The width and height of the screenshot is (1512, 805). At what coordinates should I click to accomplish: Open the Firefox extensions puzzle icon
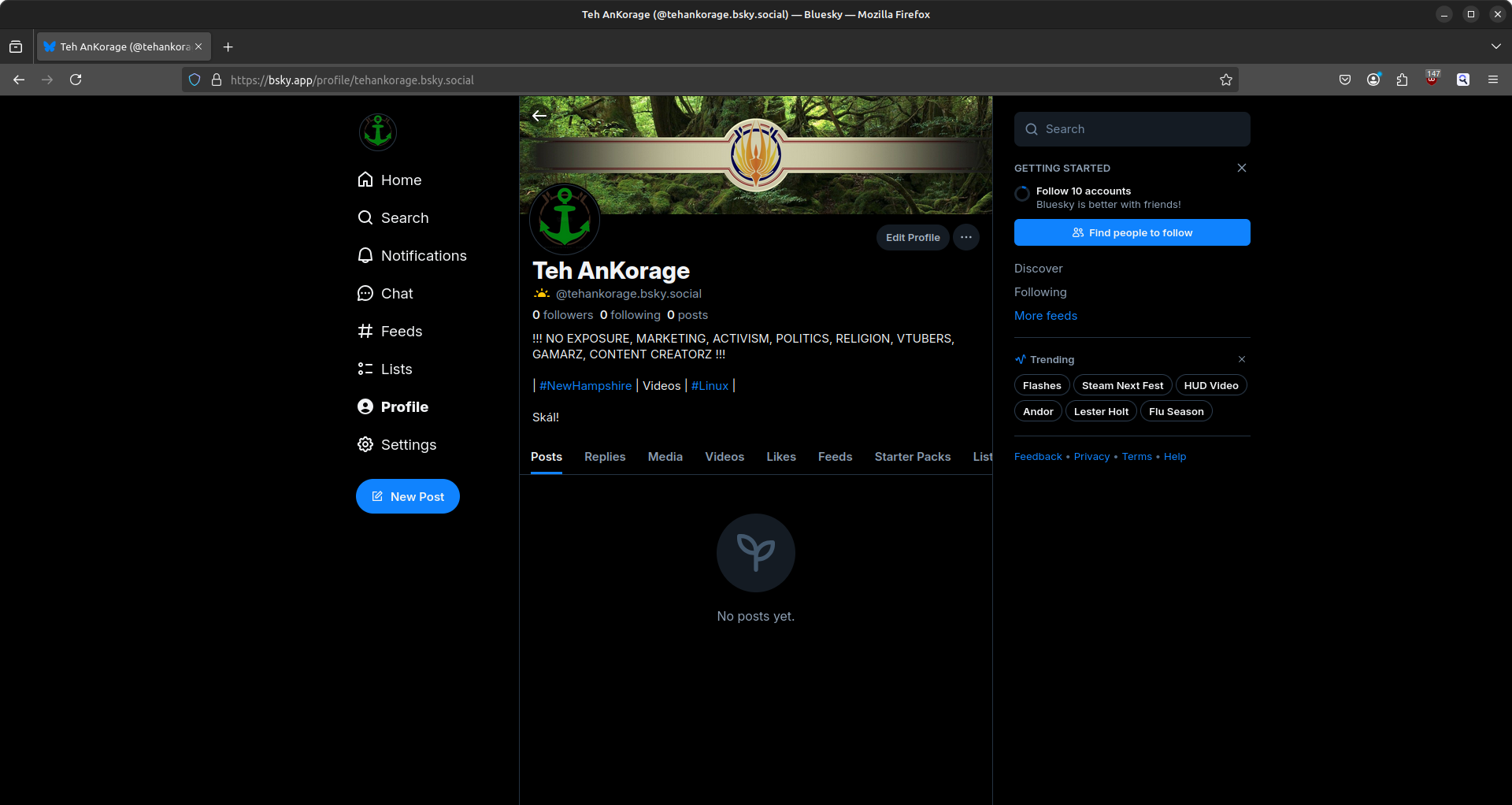tap(1402, 80)
